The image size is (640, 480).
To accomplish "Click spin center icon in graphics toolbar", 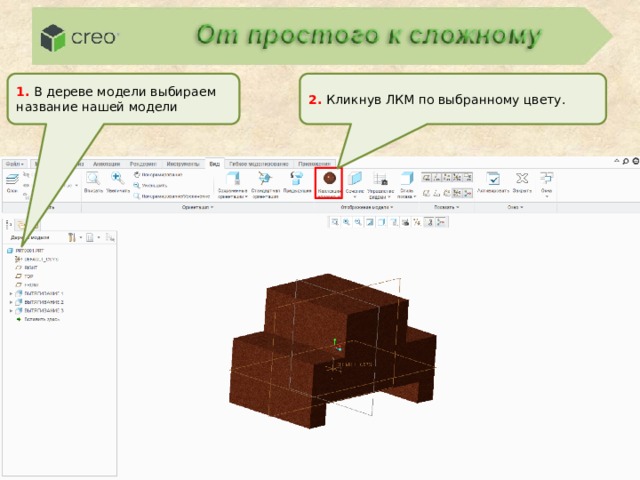I will coord(441,222).
